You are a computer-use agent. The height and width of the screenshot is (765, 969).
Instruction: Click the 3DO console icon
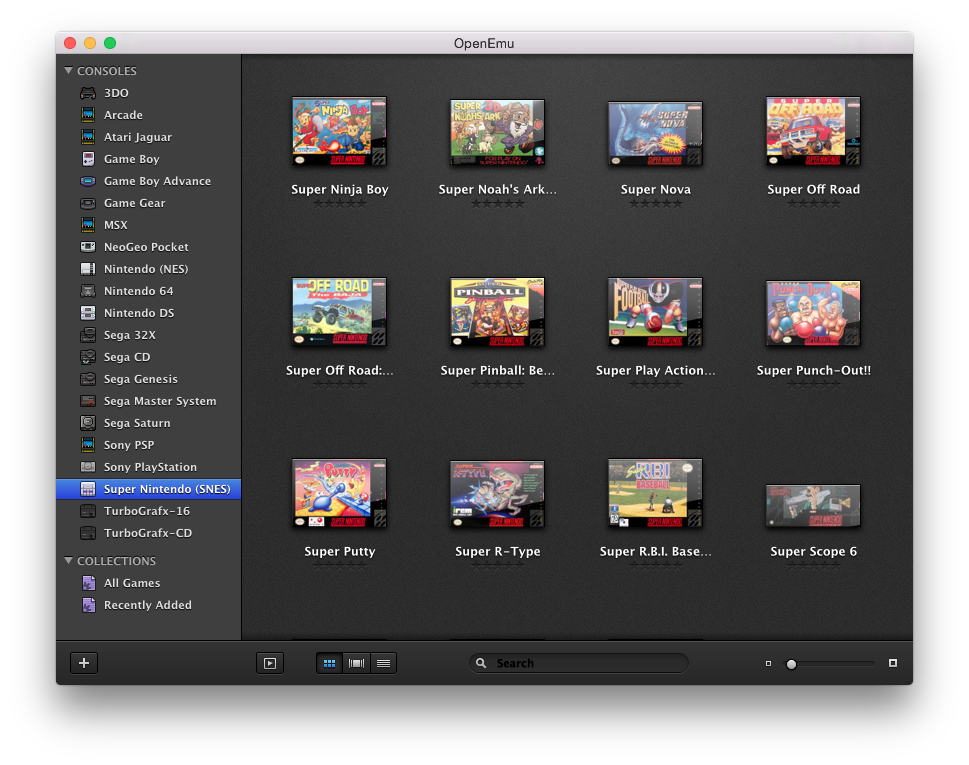pyautogui.click(x=88, y=93)
